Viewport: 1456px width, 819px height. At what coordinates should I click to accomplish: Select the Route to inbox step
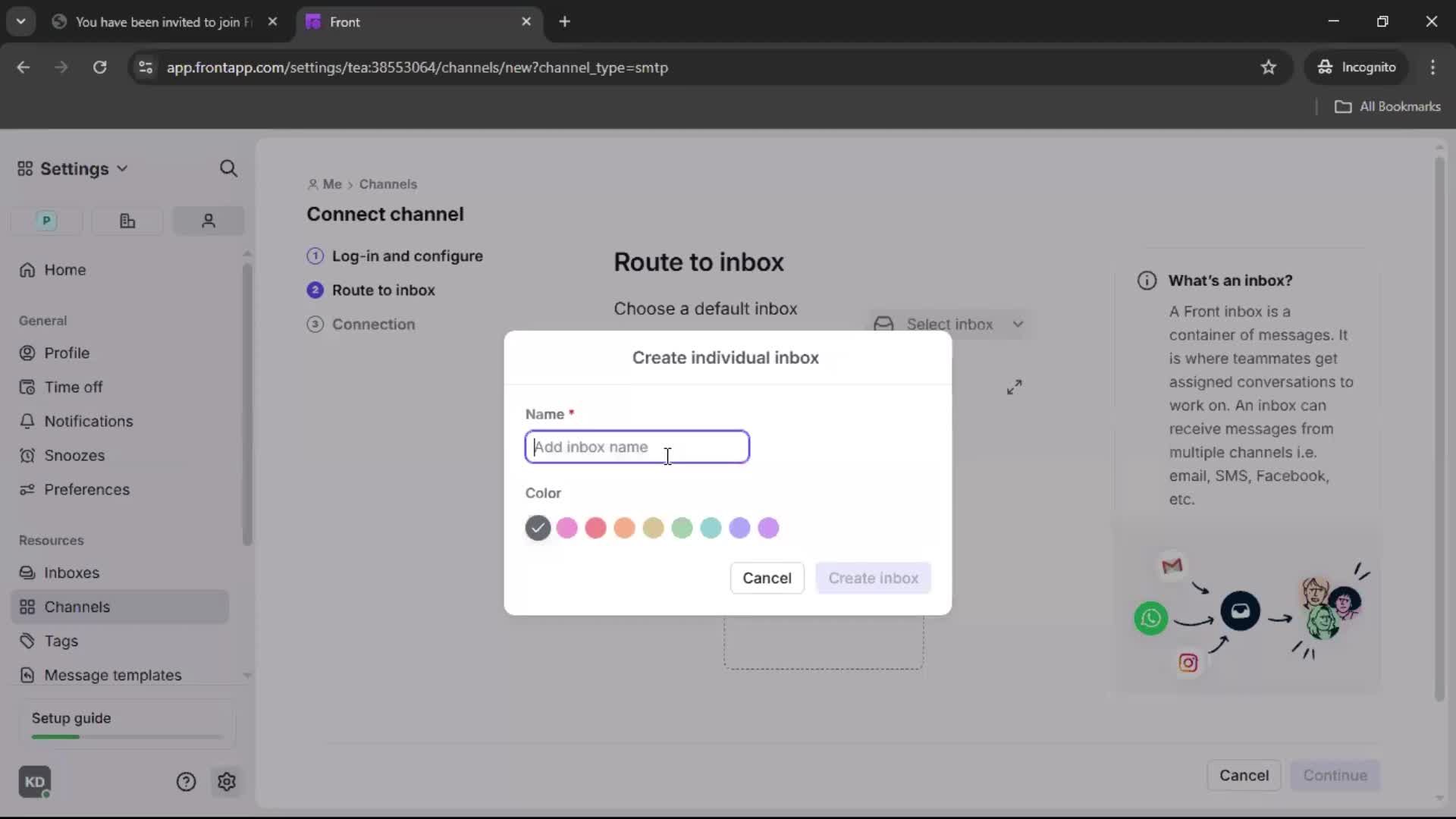pos(383,290)
